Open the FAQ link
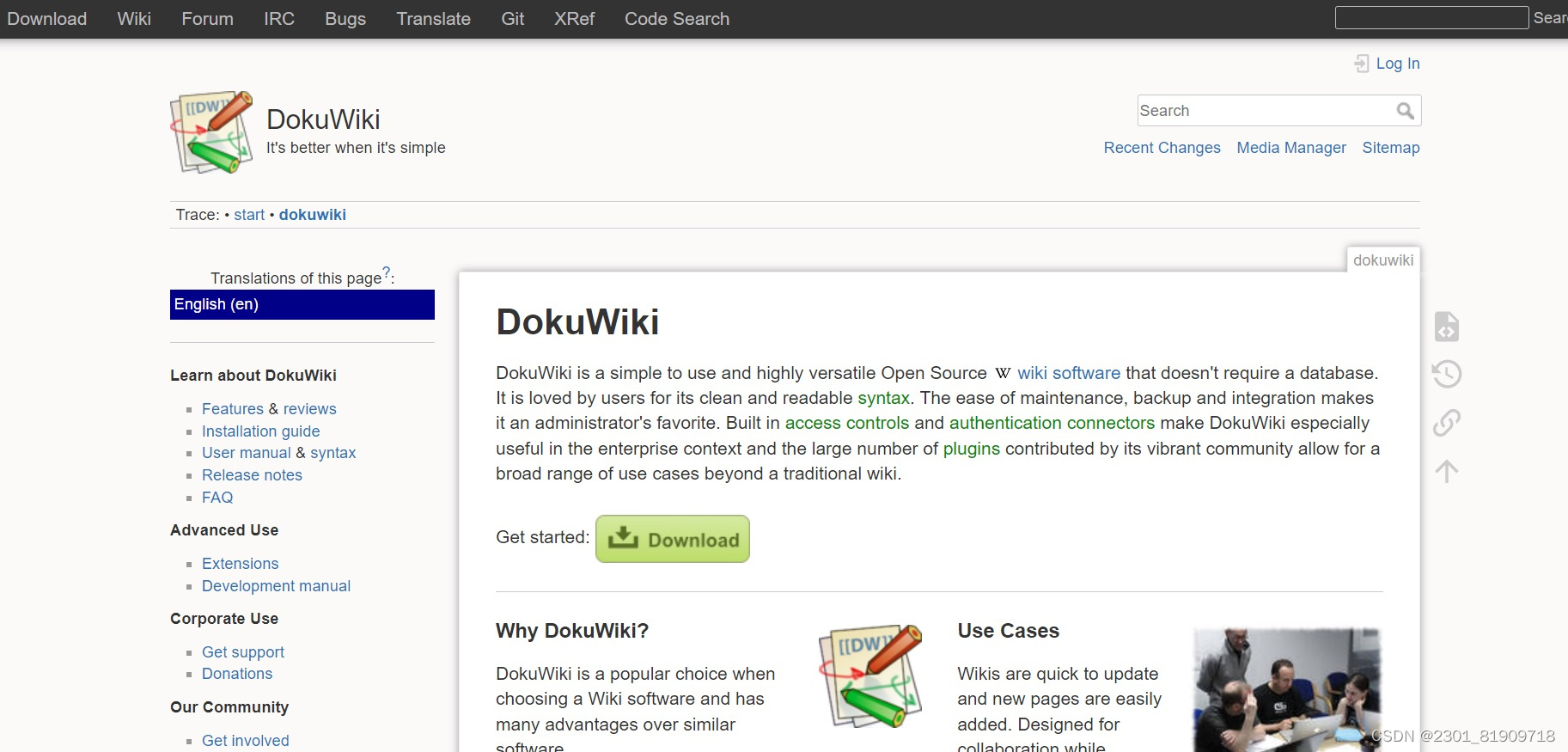 point(217,498)
